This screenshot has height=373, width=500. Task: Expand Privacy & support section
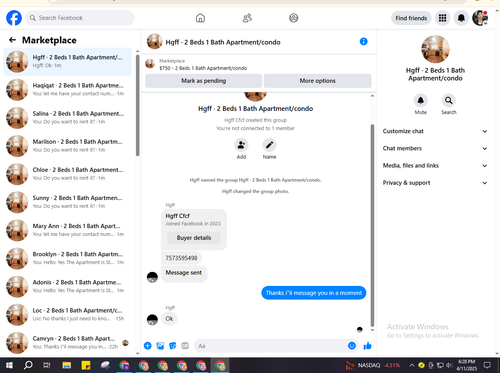[435, 183]
